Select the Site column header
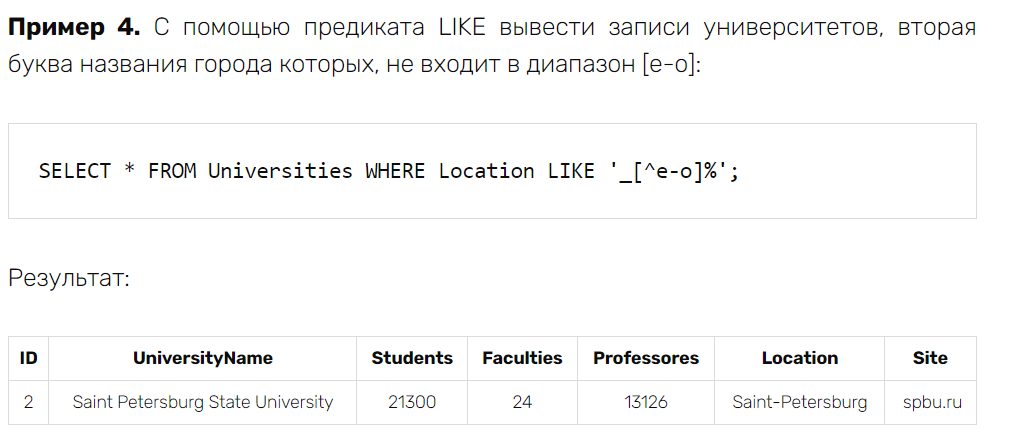The height and width of the screenshot is (446, 1022). tap(930, 358)
